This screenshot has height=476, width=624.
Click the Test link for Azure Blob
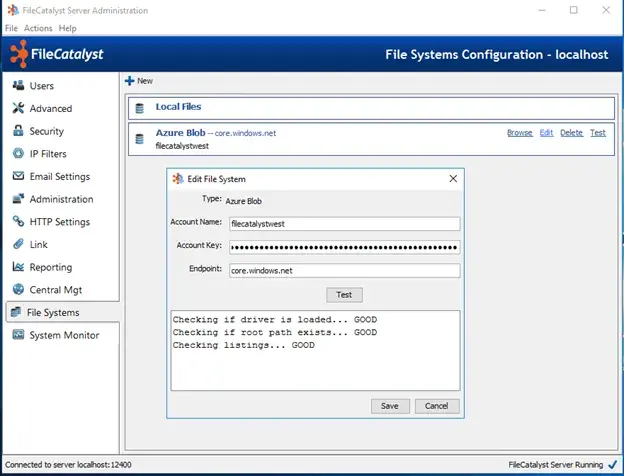[x=598, y=133]
